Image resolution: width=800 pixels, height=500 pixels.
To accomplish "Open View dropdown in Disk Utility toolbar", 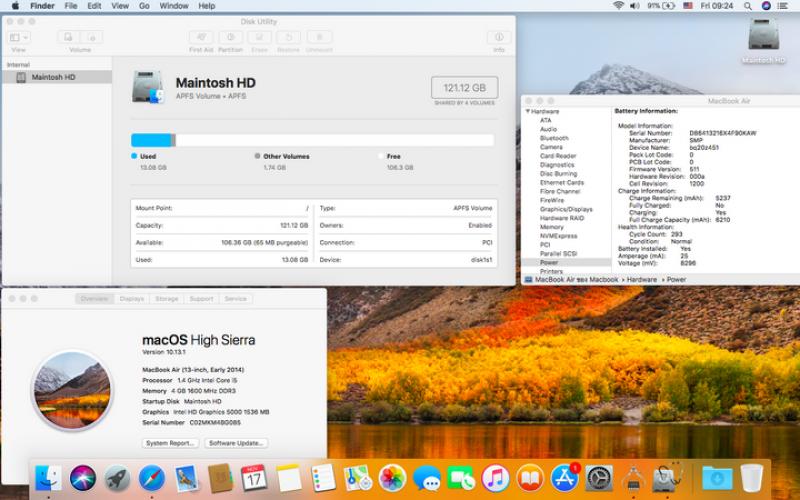I will 19,37.
